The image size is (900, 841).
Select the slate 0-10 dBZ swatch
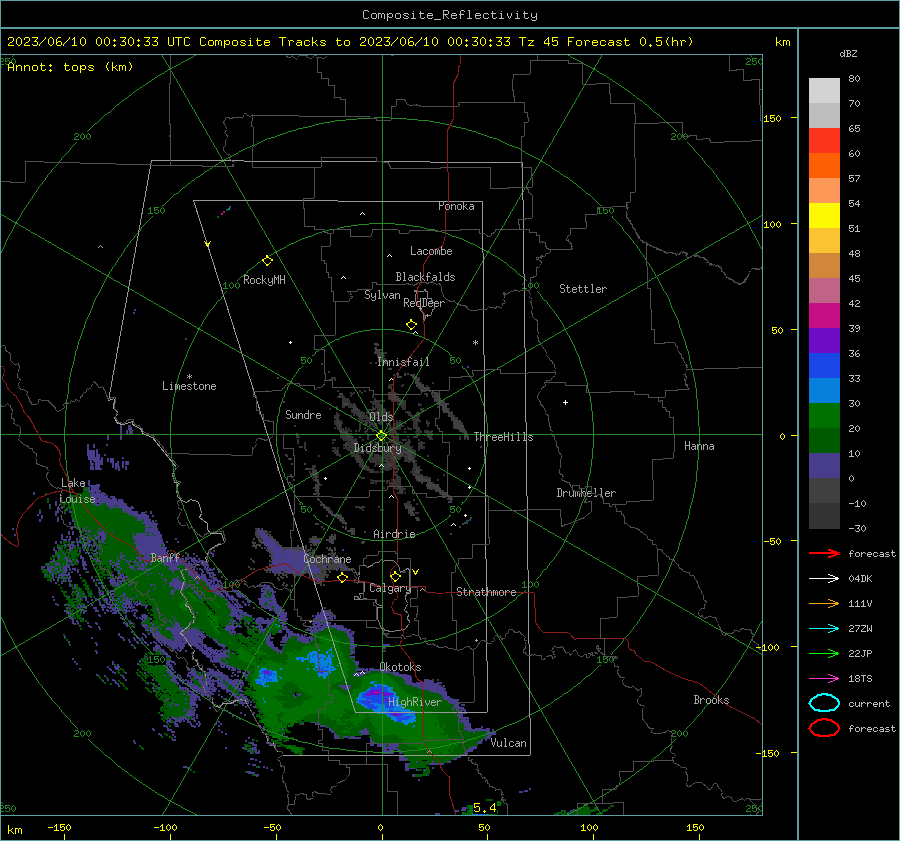(x=824, y=466)
